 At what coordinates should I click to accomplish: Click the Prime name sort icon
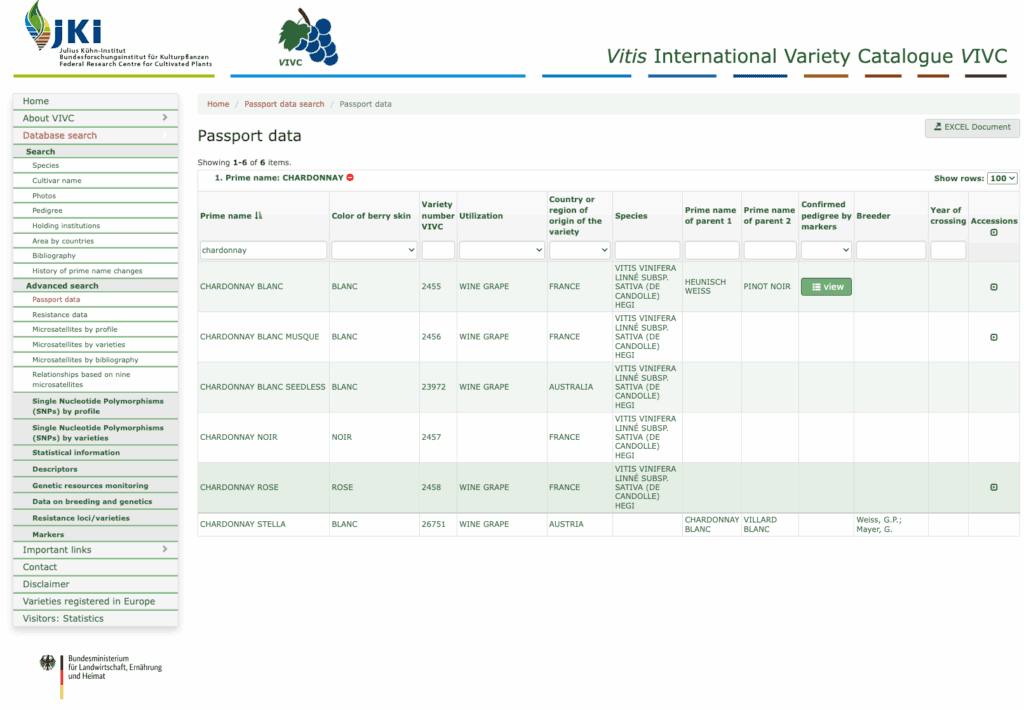point(259,216)
